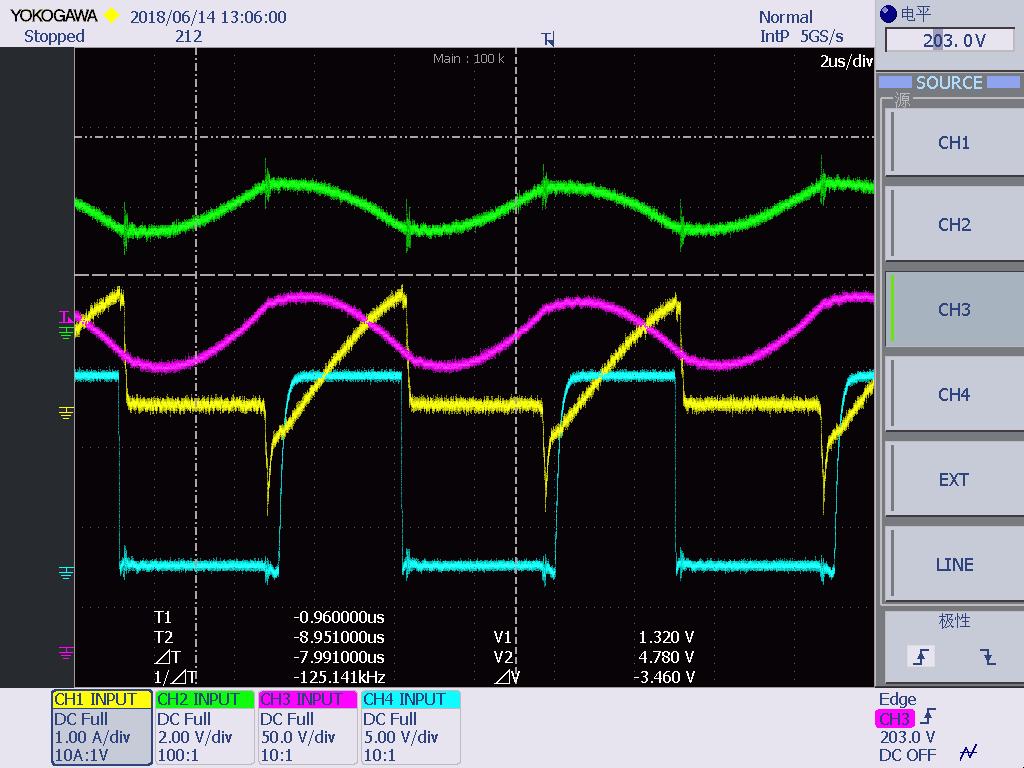Click the frequency readout -125.141kHz
1024x768 pixels.
(339, 677)
